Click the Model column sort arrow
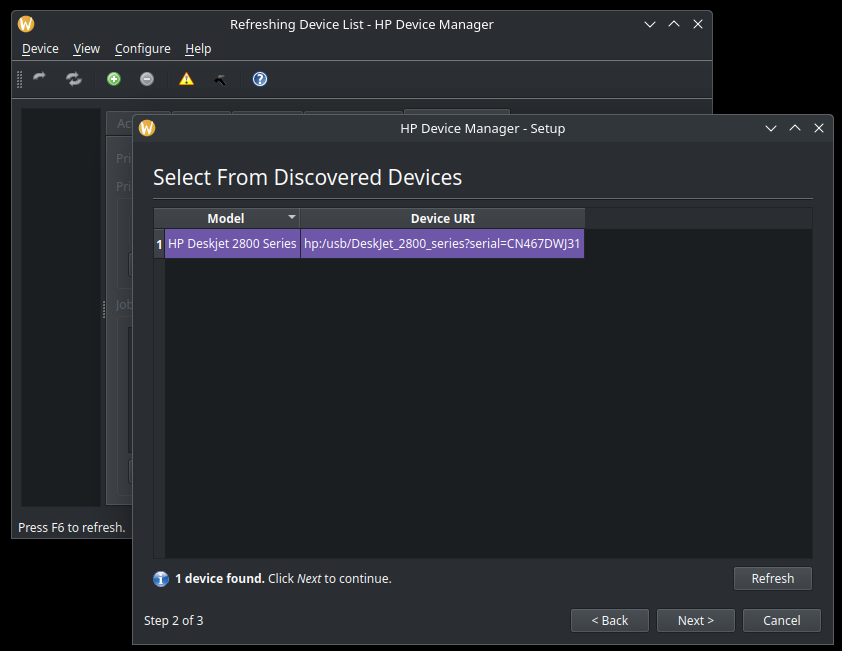Screen dimensions: 842x651 tap(292, 217)
